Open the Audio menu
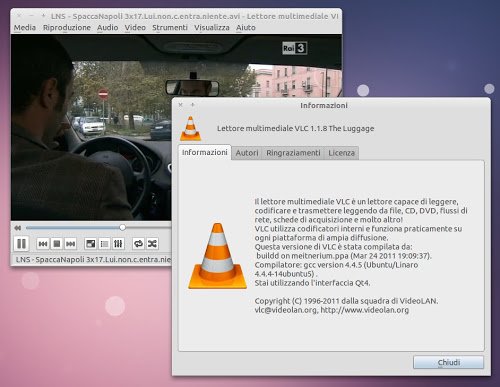 pos(108,27)
